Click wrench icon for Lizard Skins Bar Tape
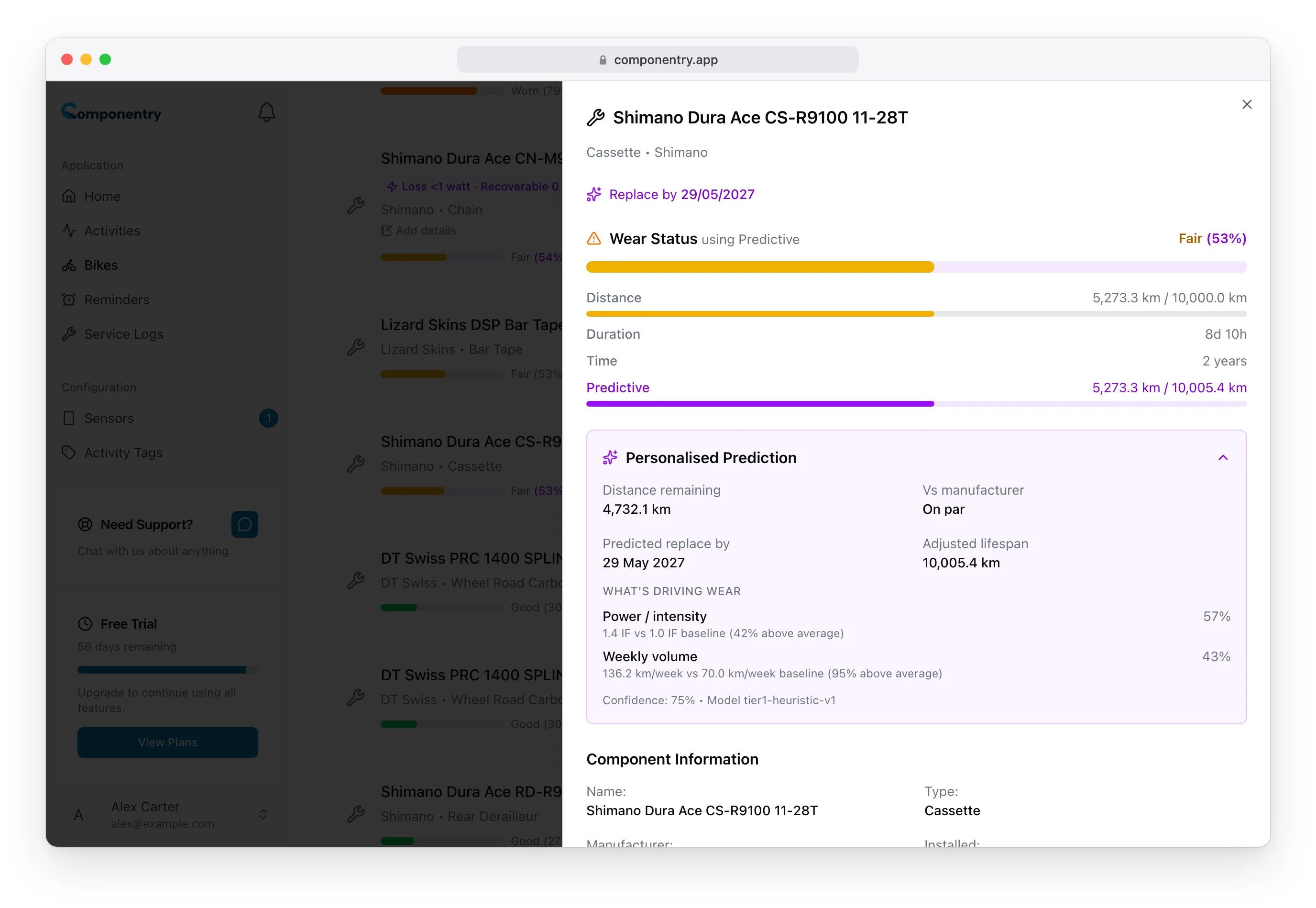 (356, 348)
